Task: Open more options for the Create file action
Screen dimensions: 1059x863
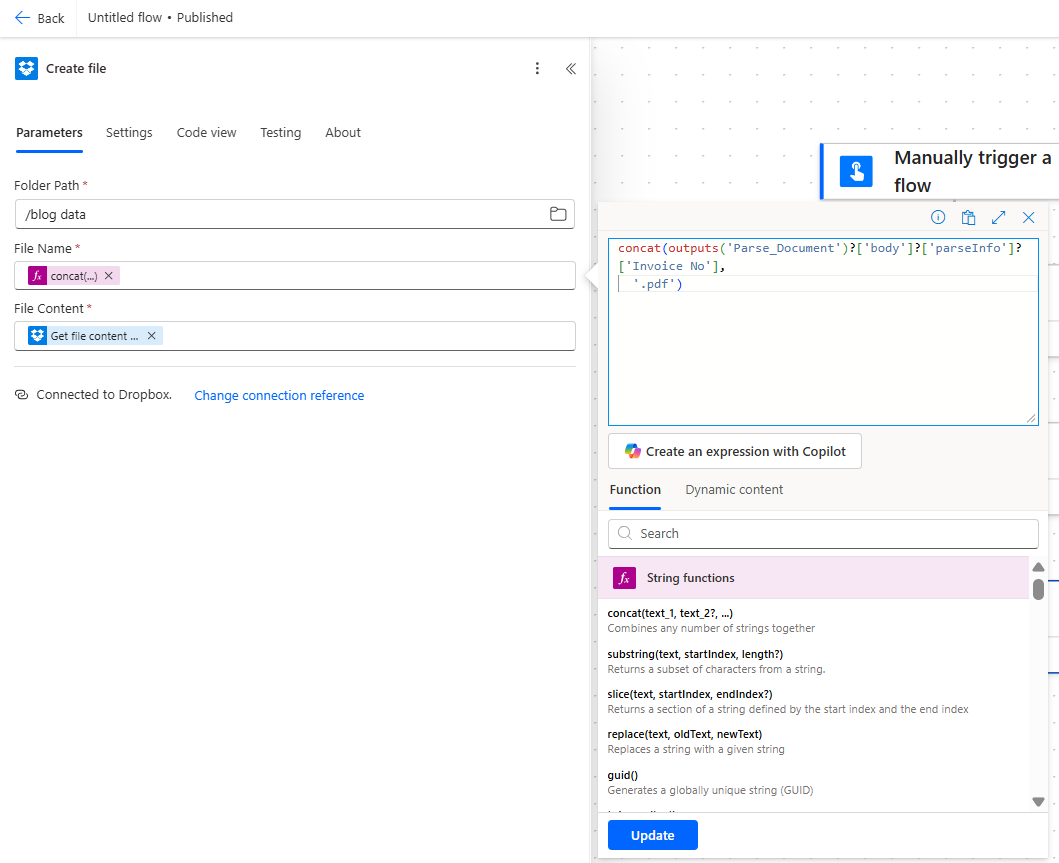Action: pyautogui.click(x=537, y=68)
